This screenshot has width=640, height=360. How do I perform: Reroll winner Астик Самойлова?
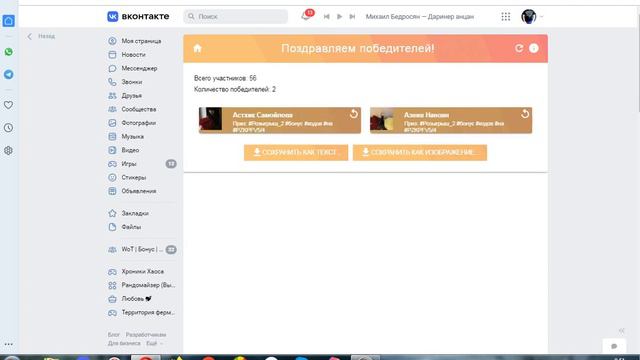tap(353, 114)
